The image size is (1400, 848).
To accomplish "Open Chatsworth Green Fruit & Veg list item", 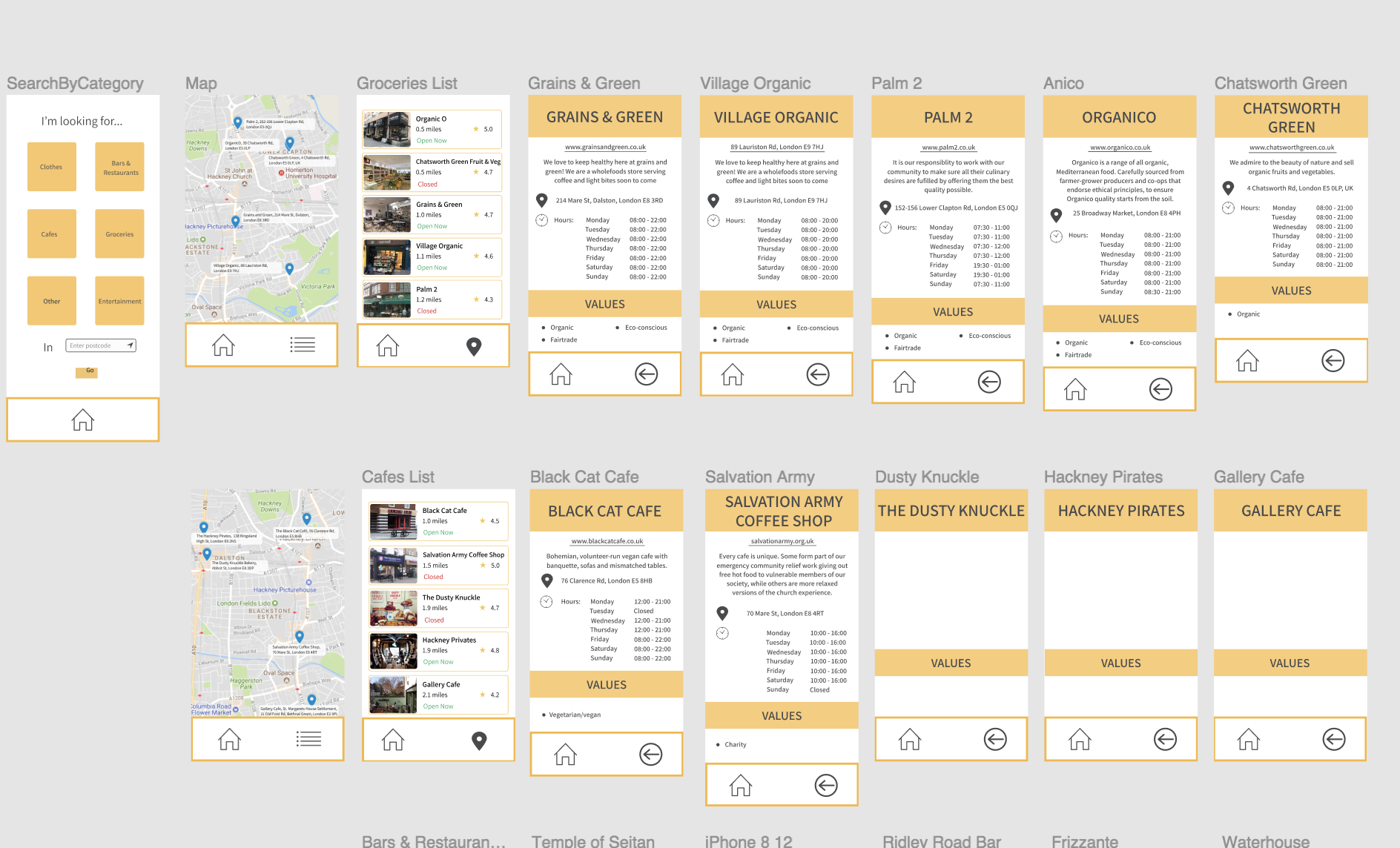I will (x=432, y=172).
